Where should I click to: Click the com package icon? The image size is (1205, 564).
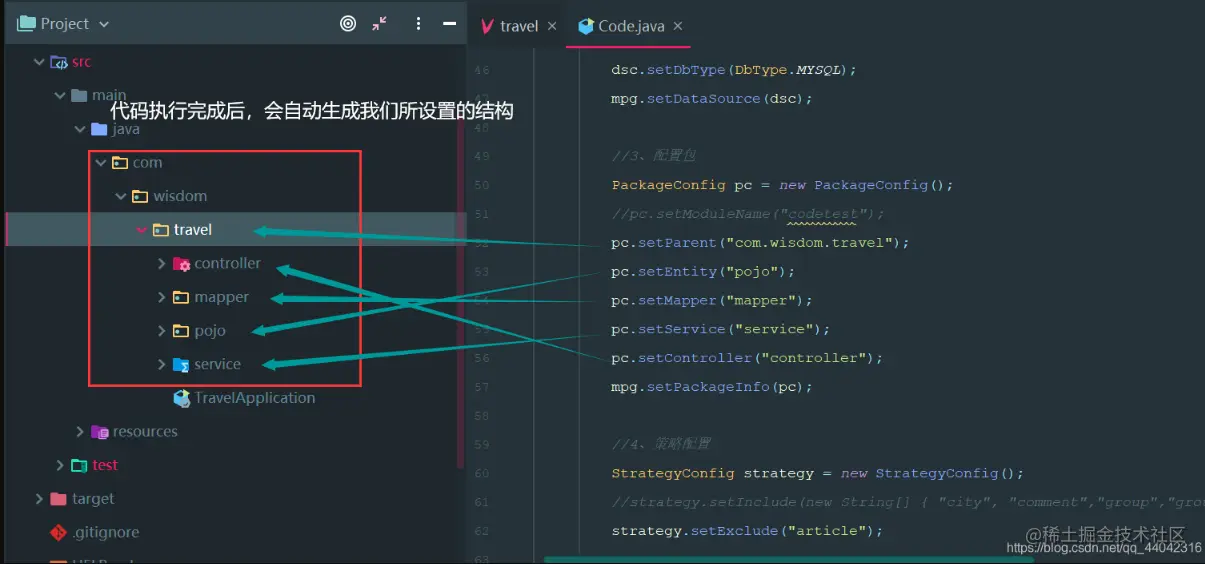(120, 163)
